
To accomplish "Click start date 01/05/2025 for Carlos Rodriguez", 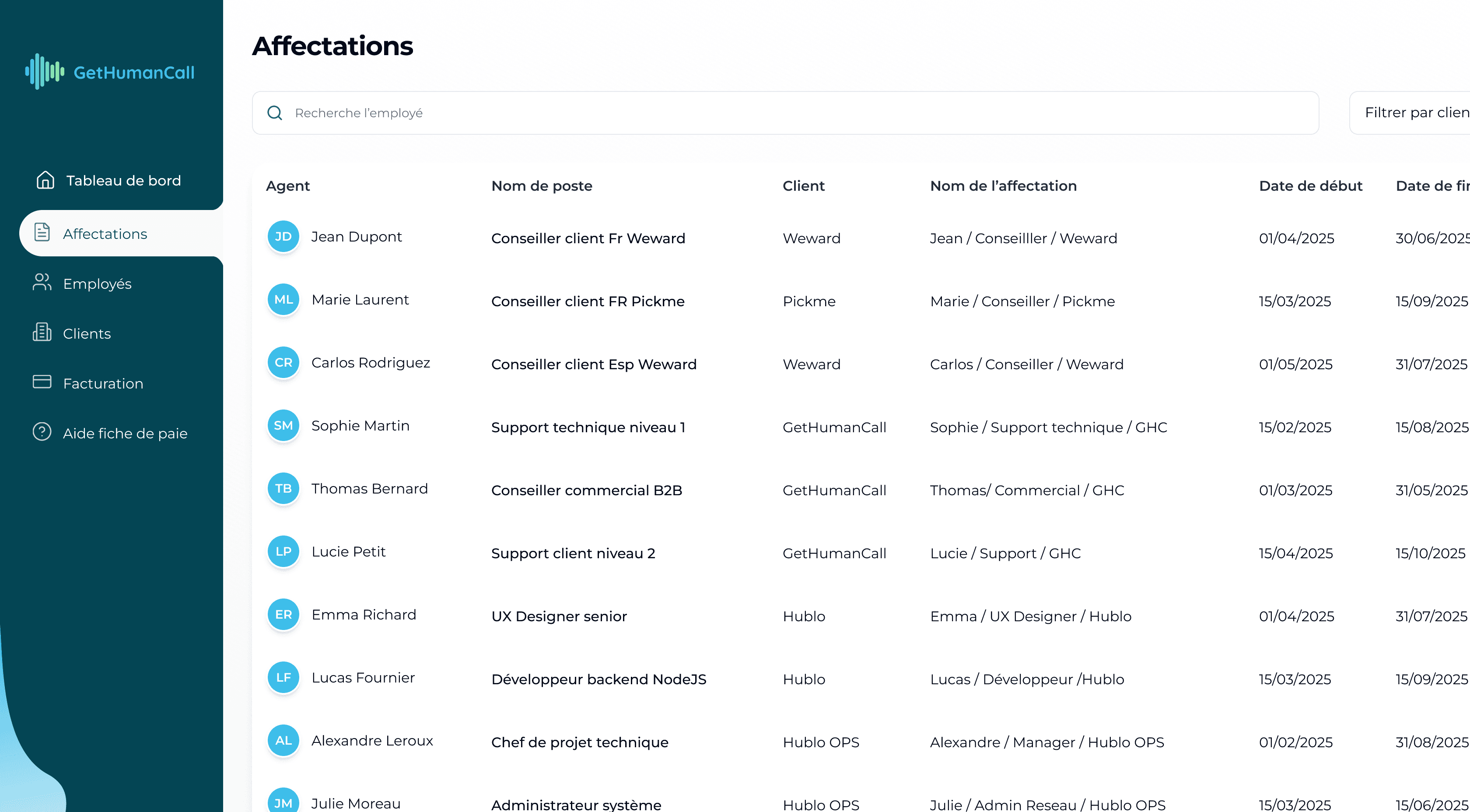I will tap(1296, 364).
